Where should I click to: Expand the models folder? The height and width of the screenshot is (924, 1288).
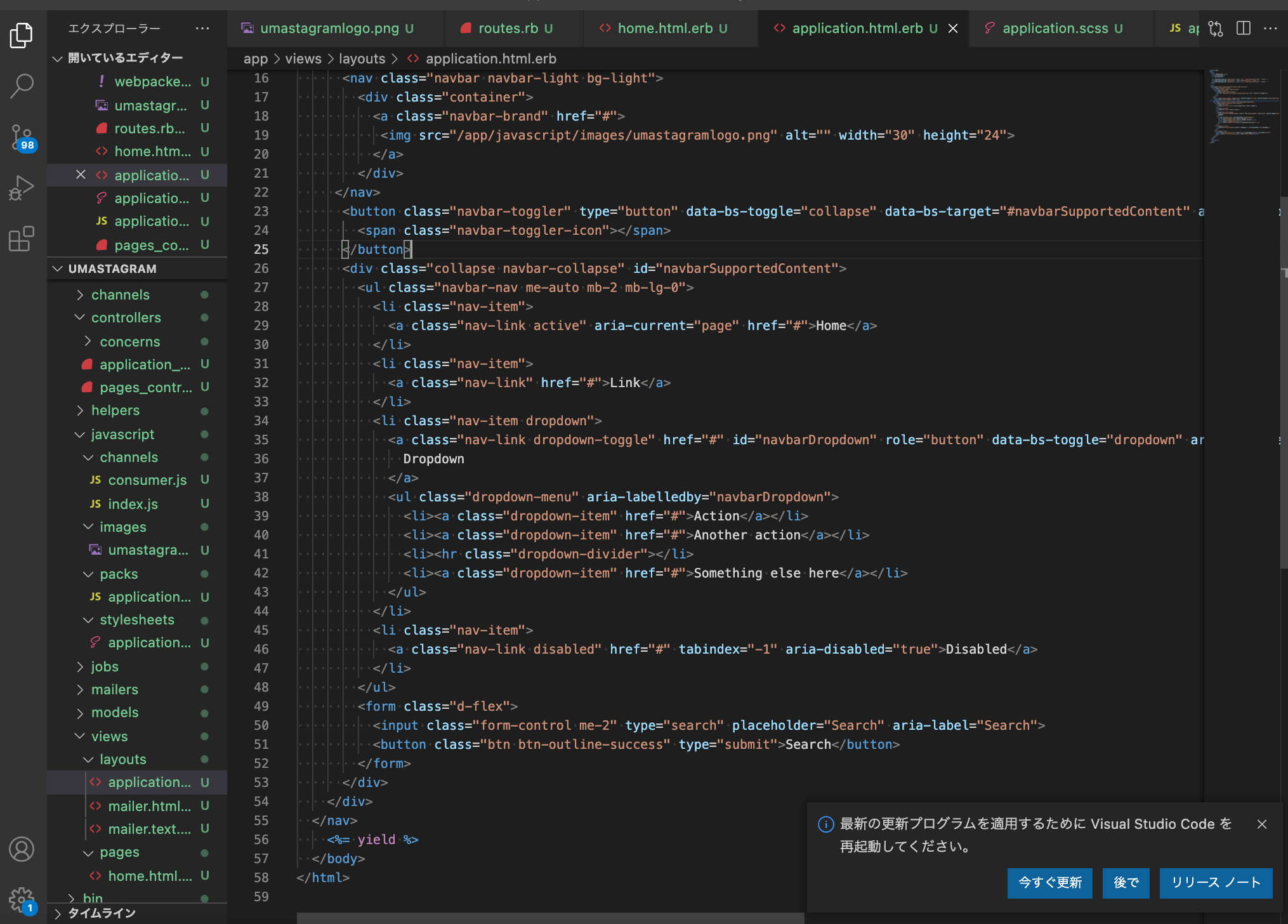click(x=137, y=712)
